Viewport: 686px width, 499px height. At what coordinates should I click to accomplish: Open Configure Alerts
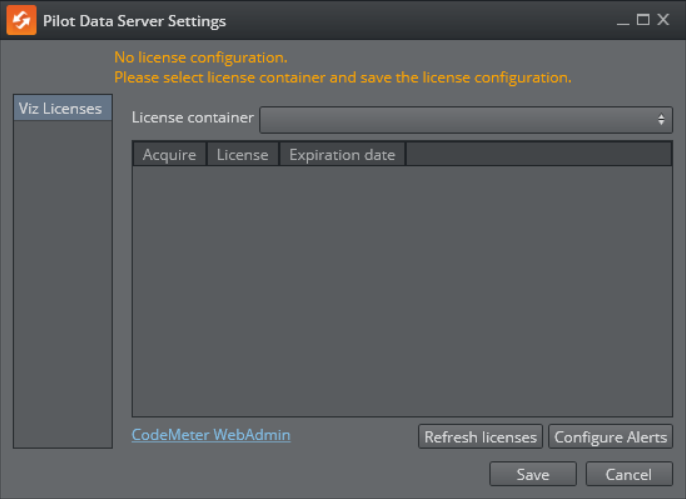(x=610, y=437)
